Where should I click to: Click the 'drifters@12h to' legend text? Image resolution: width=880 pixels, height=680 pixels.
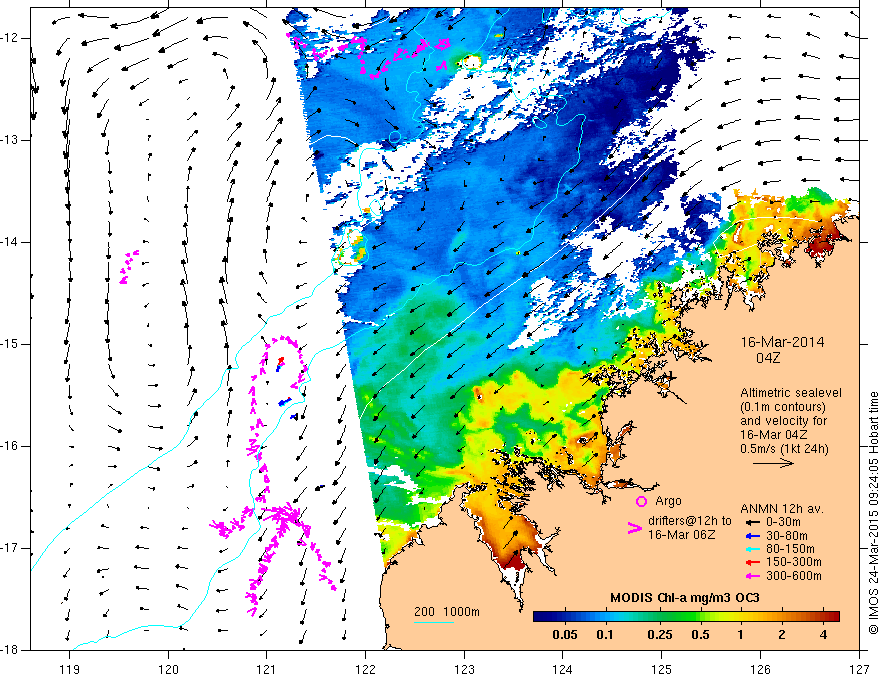point(690,521)
